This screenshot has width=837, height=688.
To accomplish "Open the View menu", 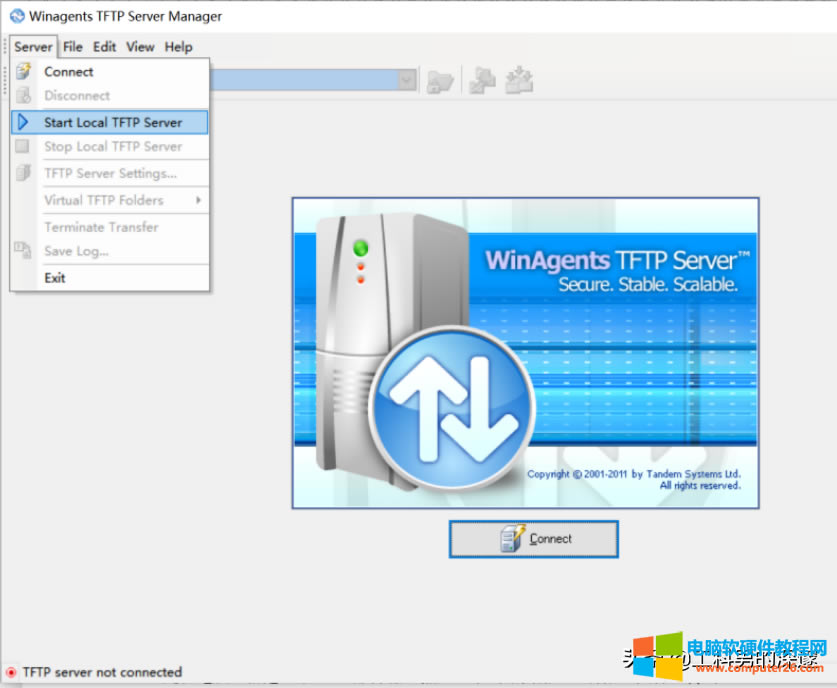I will 140,47.
